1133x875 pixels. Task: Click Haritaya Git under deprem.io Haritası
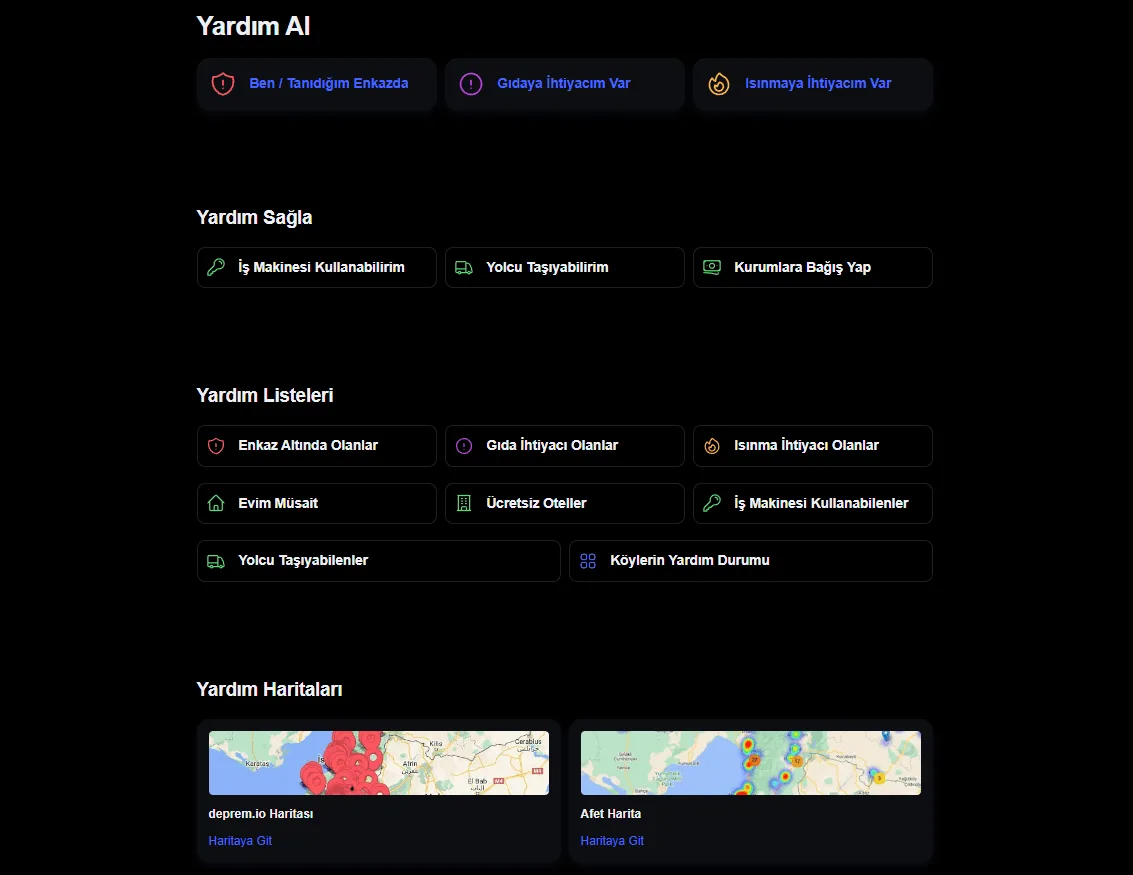pyautogui.click(x=240, y=840)
